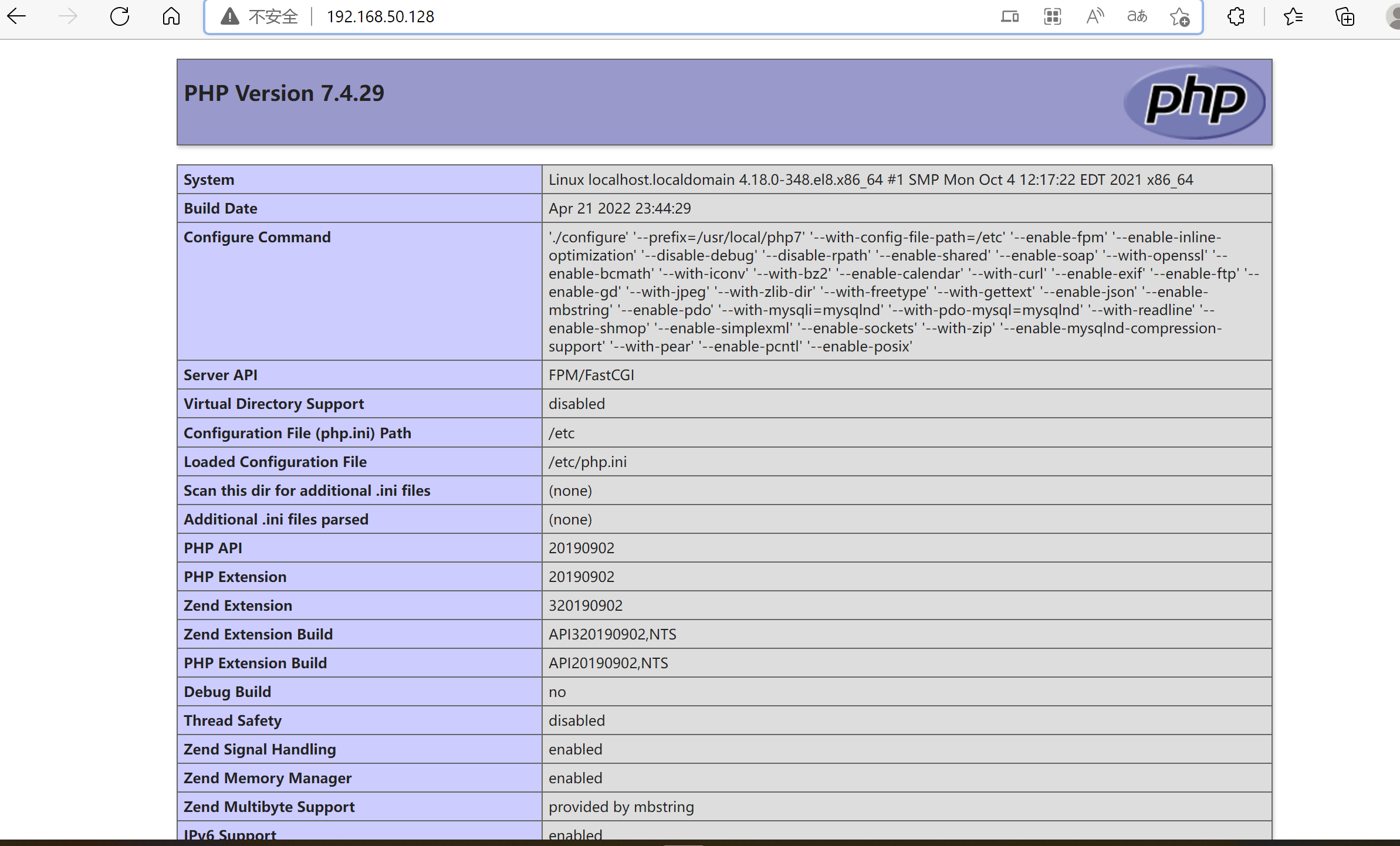Click the Server API value FPM/FastCGI
This screenshot has height=846, width=1400.
click(591, 375)
